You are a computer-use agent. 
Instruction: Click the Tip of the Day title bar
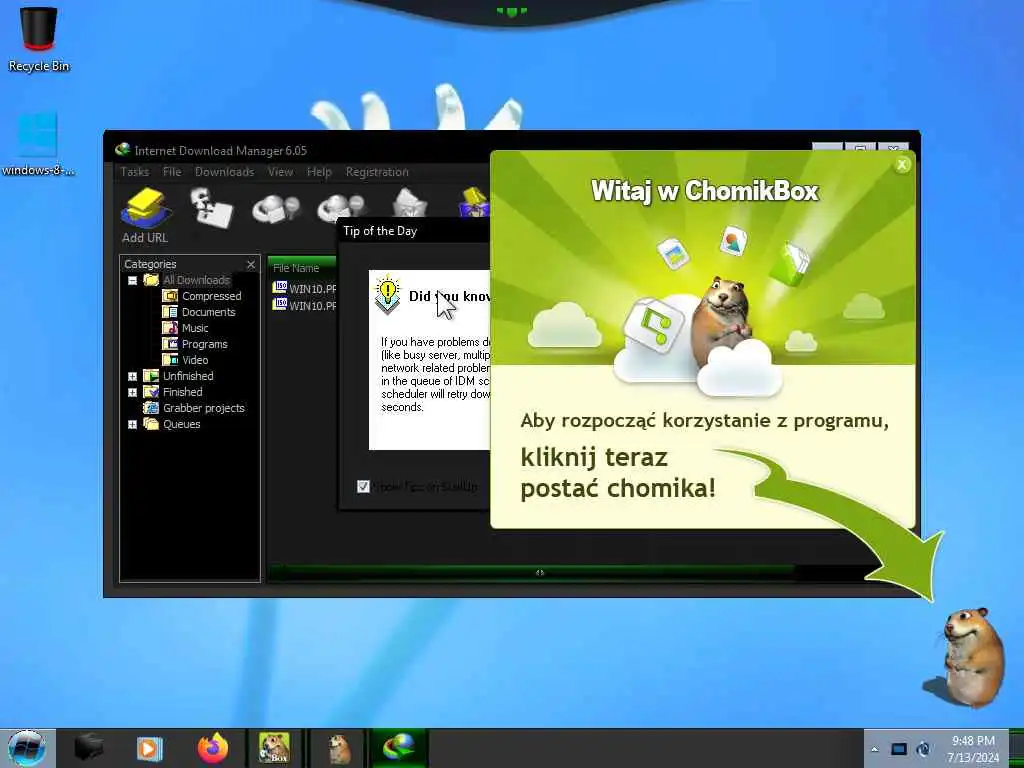[415, 231]
